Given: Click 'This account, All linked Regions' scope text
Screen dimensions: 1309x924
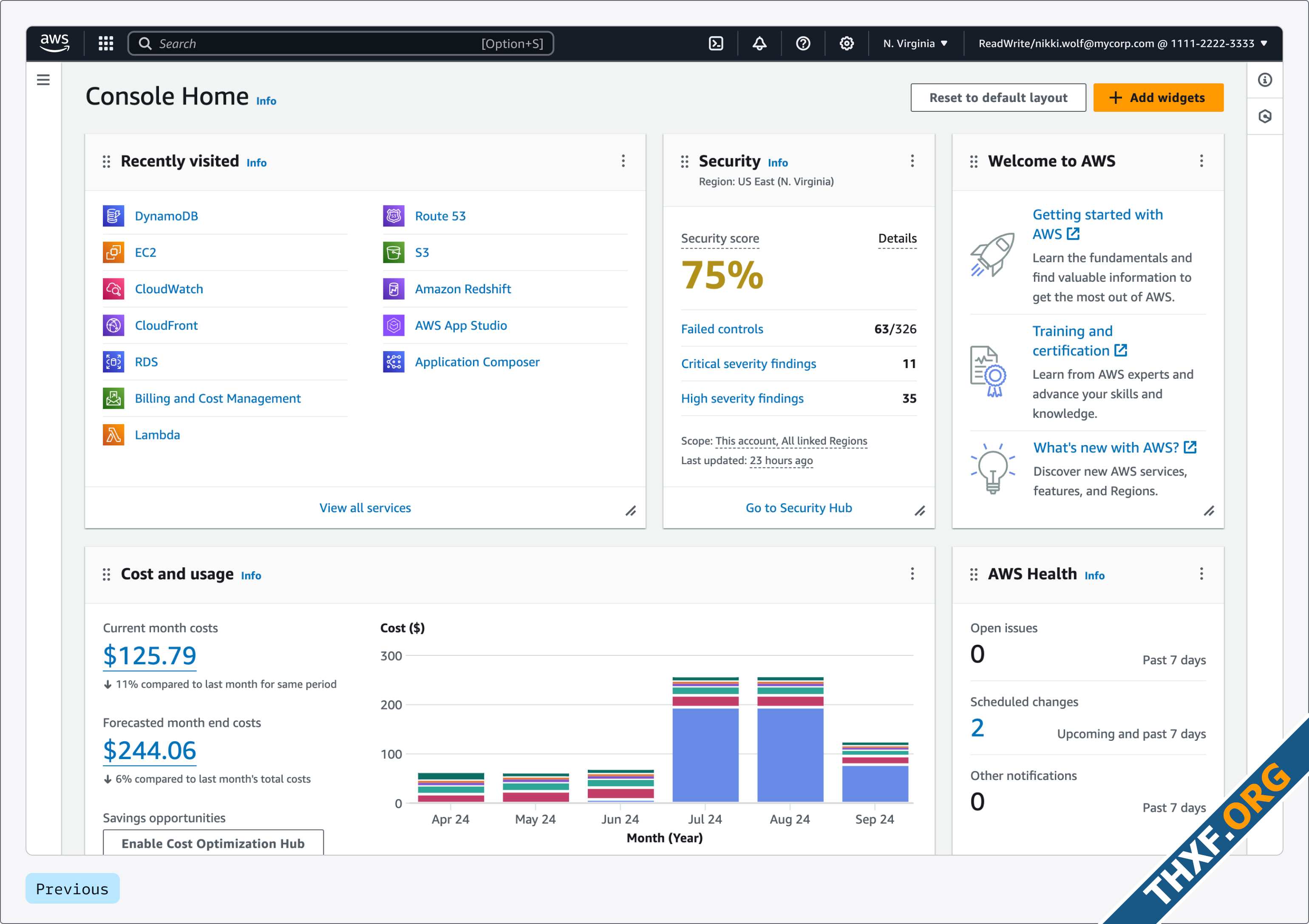Looking at the screenshot, I should (791, 441).
